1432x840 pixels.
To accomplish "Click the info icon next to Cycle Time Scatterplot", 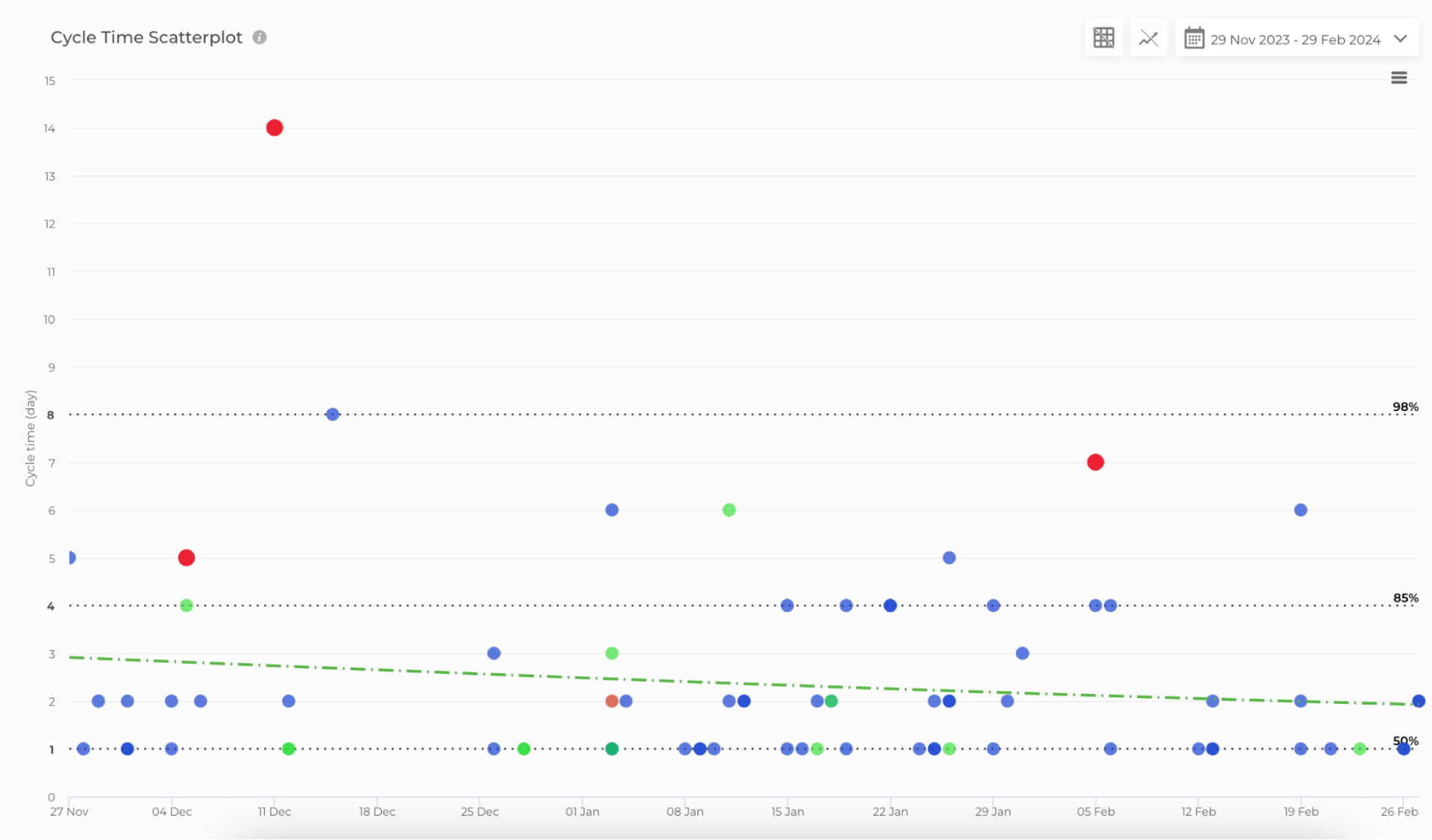I will 259,37.
